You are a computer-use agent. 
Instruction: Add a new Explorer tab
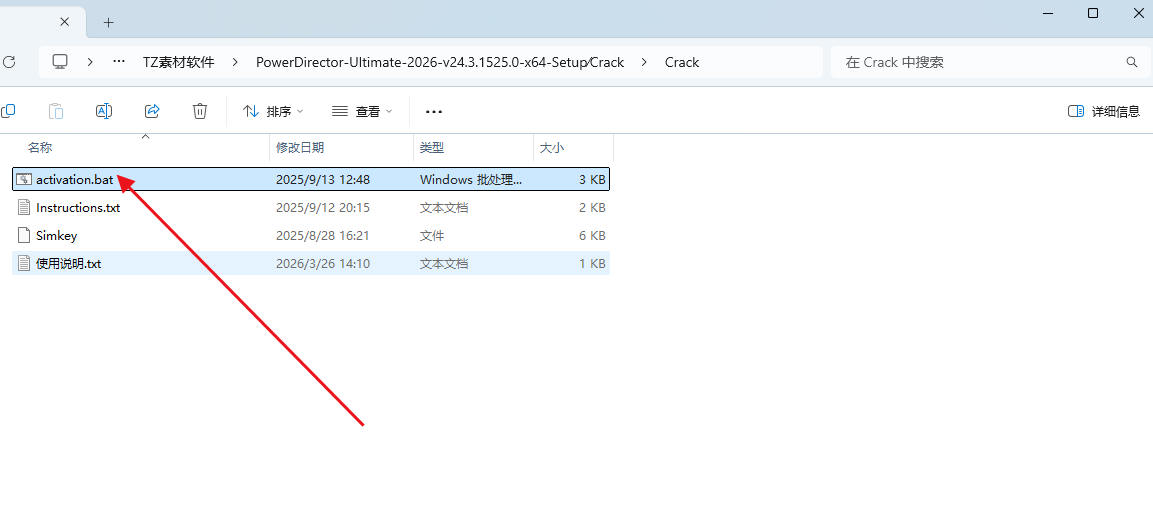(x=109, y=23)
